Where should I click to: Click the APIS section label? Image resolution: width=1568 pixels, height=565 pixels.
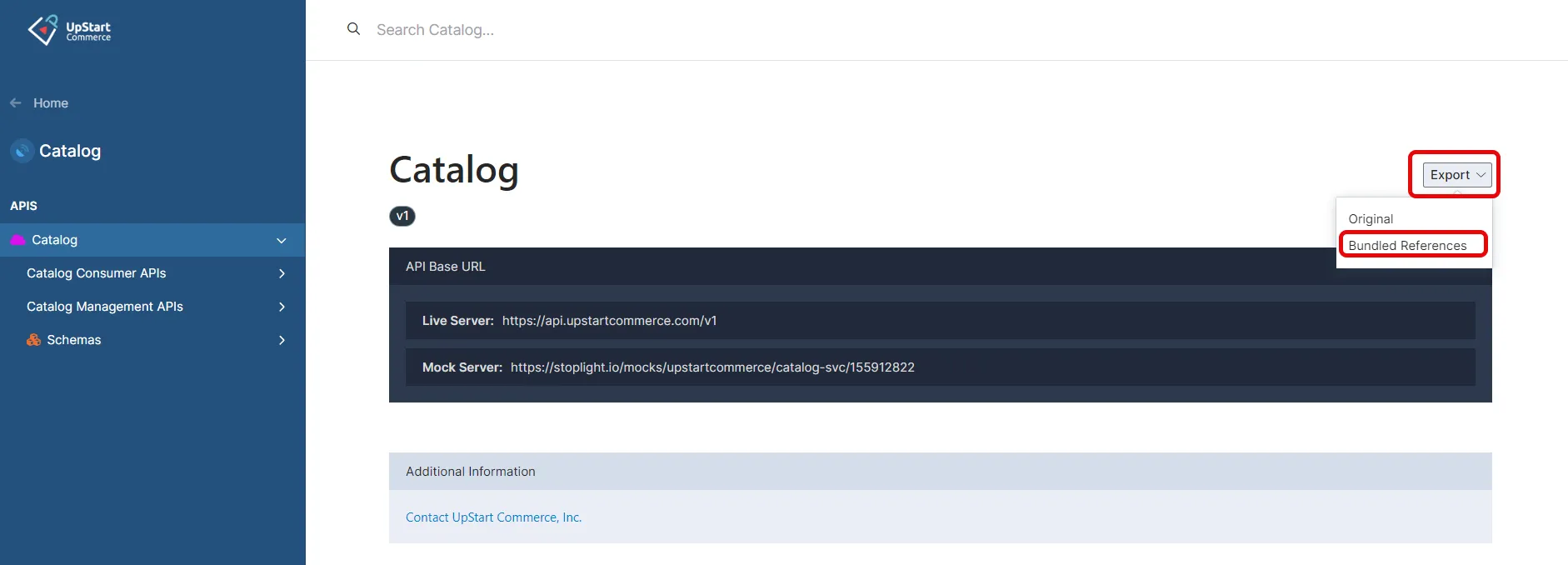pos(23,206)
